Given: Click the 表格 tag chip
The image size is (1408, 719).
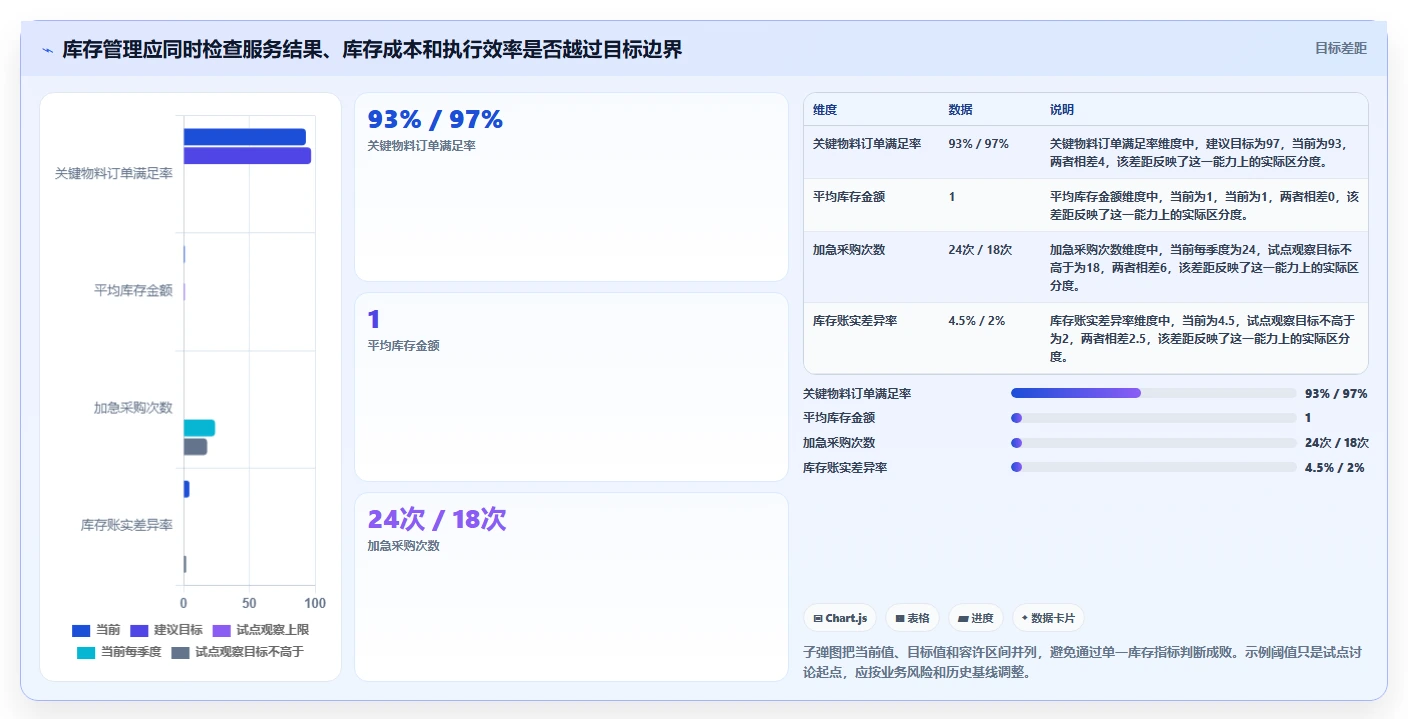Looking at the screenshot, I should (x=913, y=618).
